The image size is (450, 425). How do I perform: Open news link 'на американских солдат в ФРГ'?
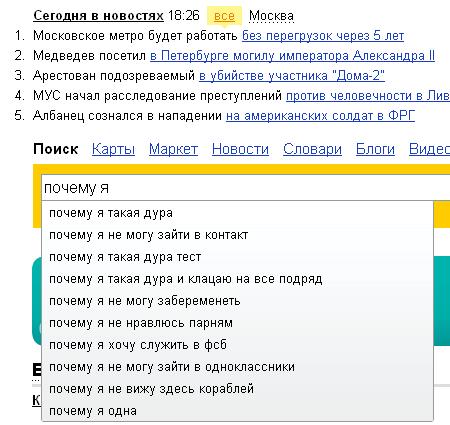pyautogui.click(x=320, y=116)
